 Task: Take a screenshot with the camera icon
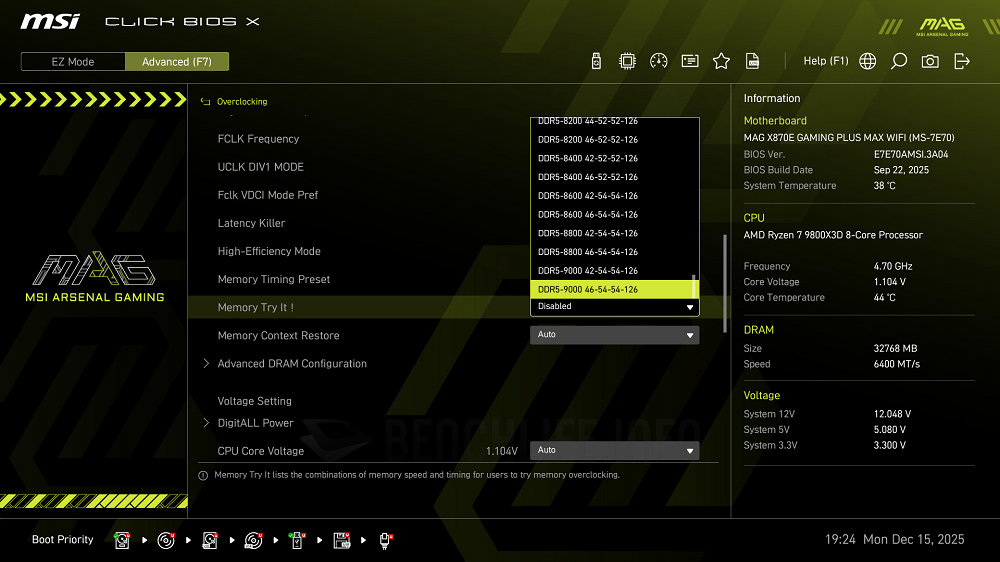click(930, 61)
